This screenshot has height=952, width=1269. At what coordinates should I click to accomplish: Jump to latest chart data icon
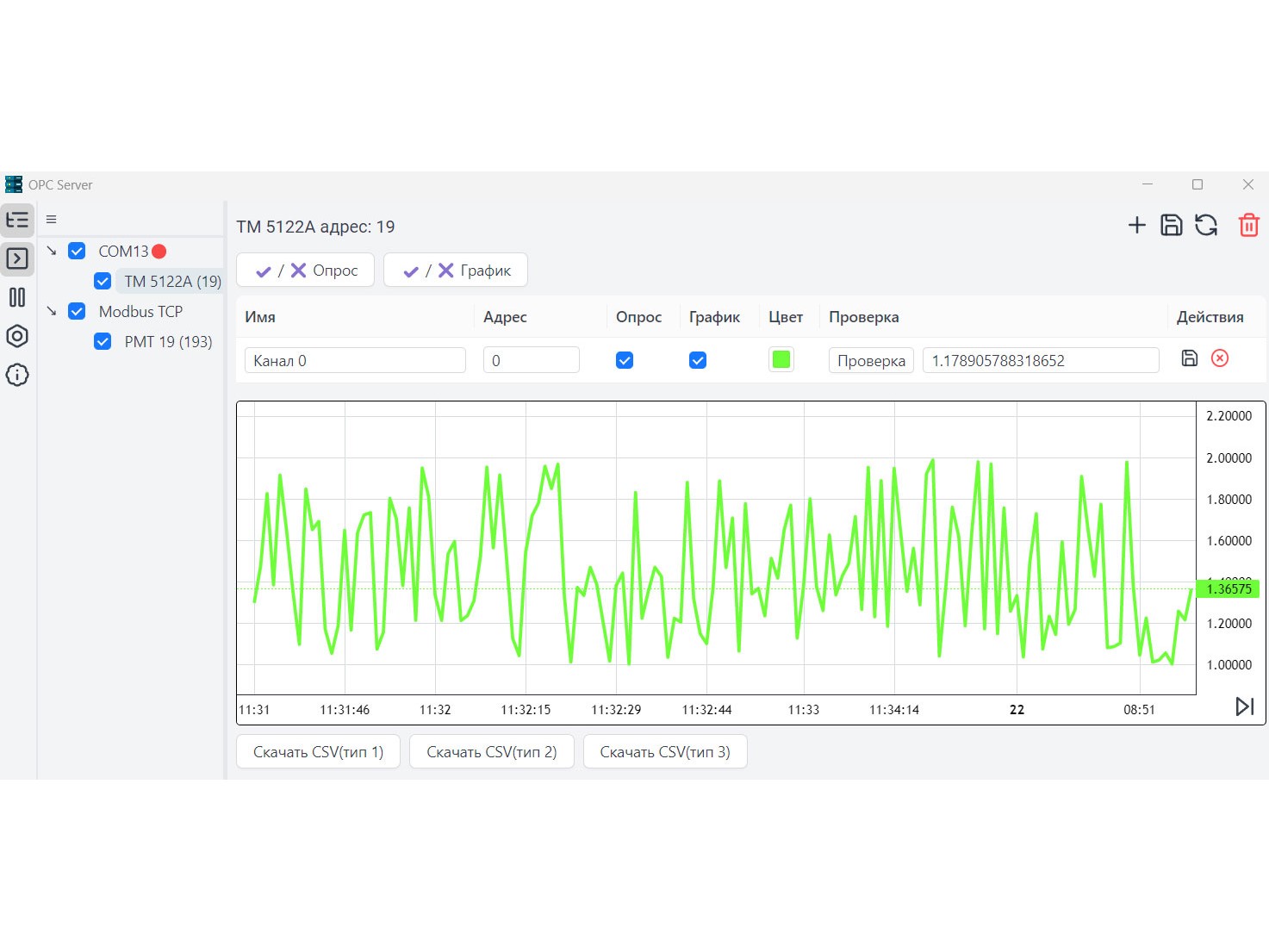[1244, 706]
